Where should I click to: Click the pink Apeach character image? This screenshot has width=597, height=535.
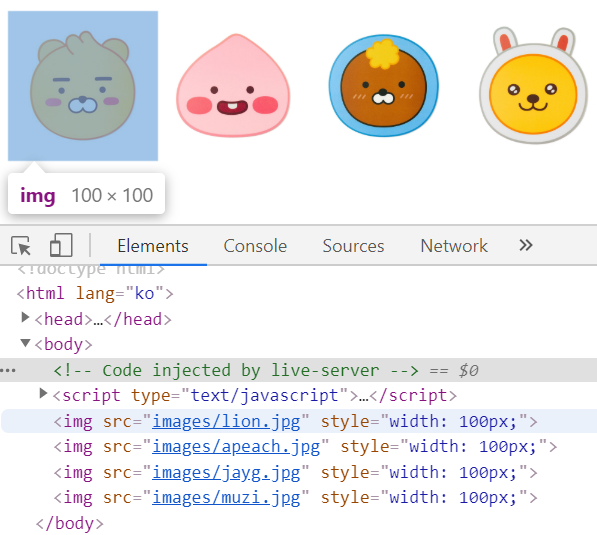point(233,86)
